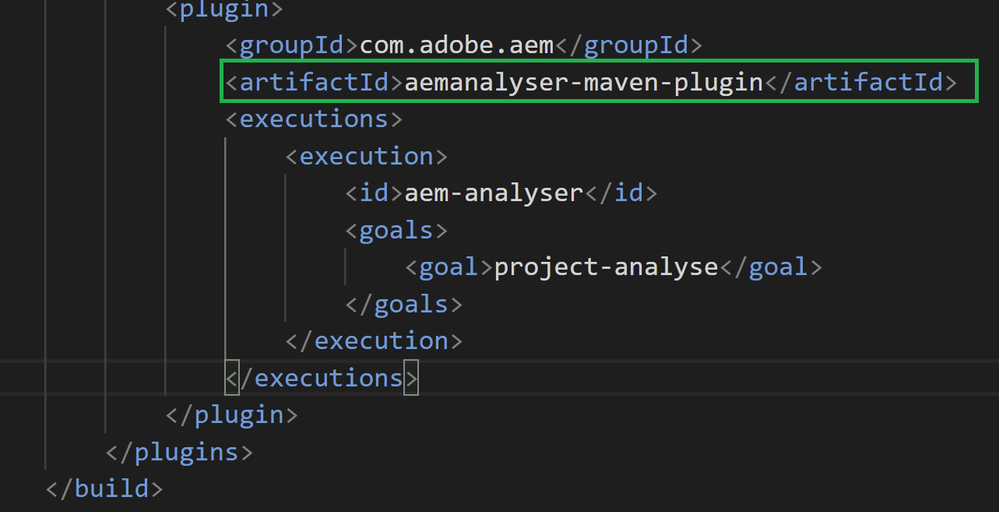Click the opening goal tag

coord(449,267)
